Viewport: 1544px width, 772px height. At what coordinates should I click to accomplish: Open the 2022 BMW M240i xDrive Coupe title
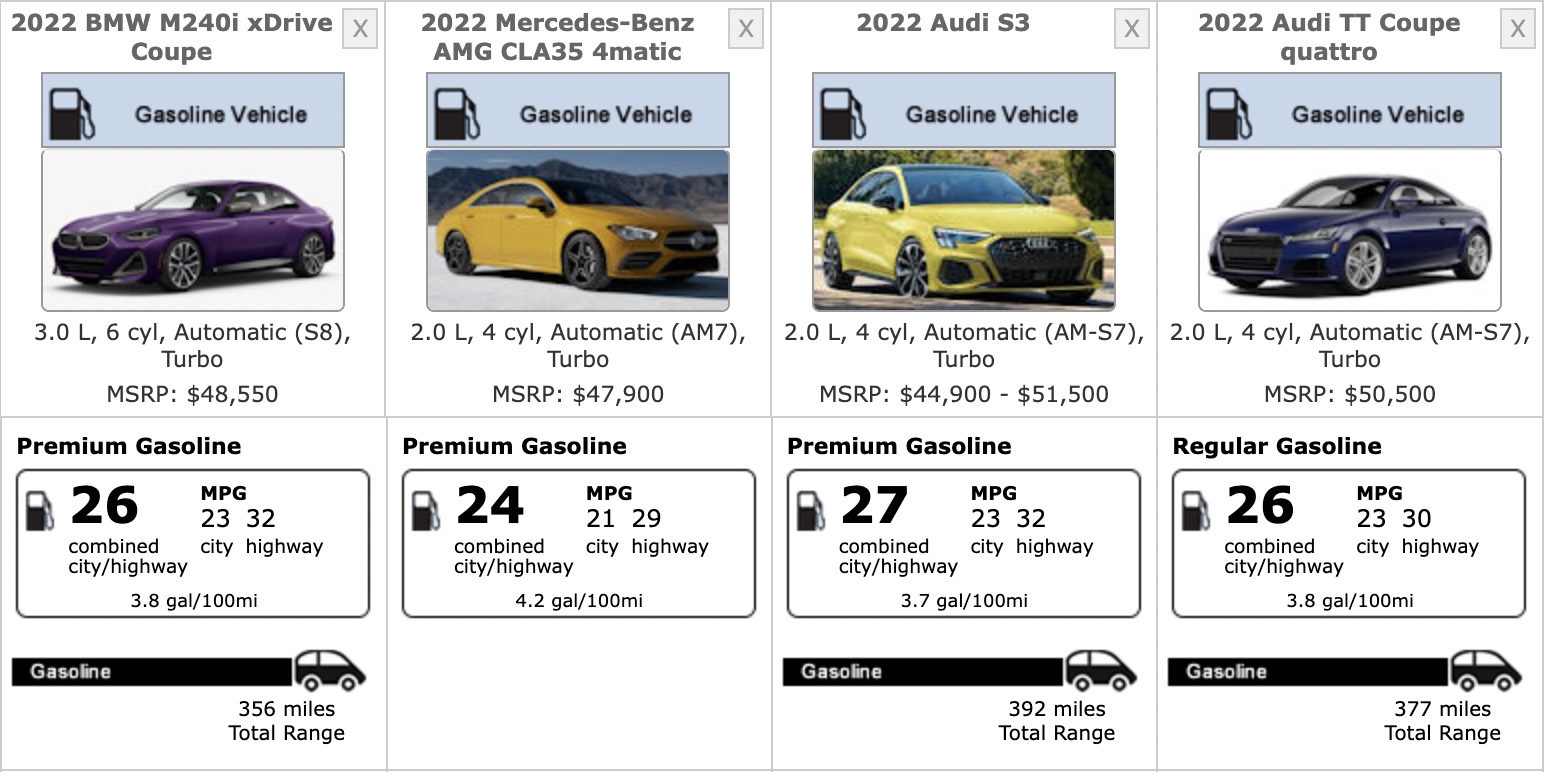tap(171, 37)
